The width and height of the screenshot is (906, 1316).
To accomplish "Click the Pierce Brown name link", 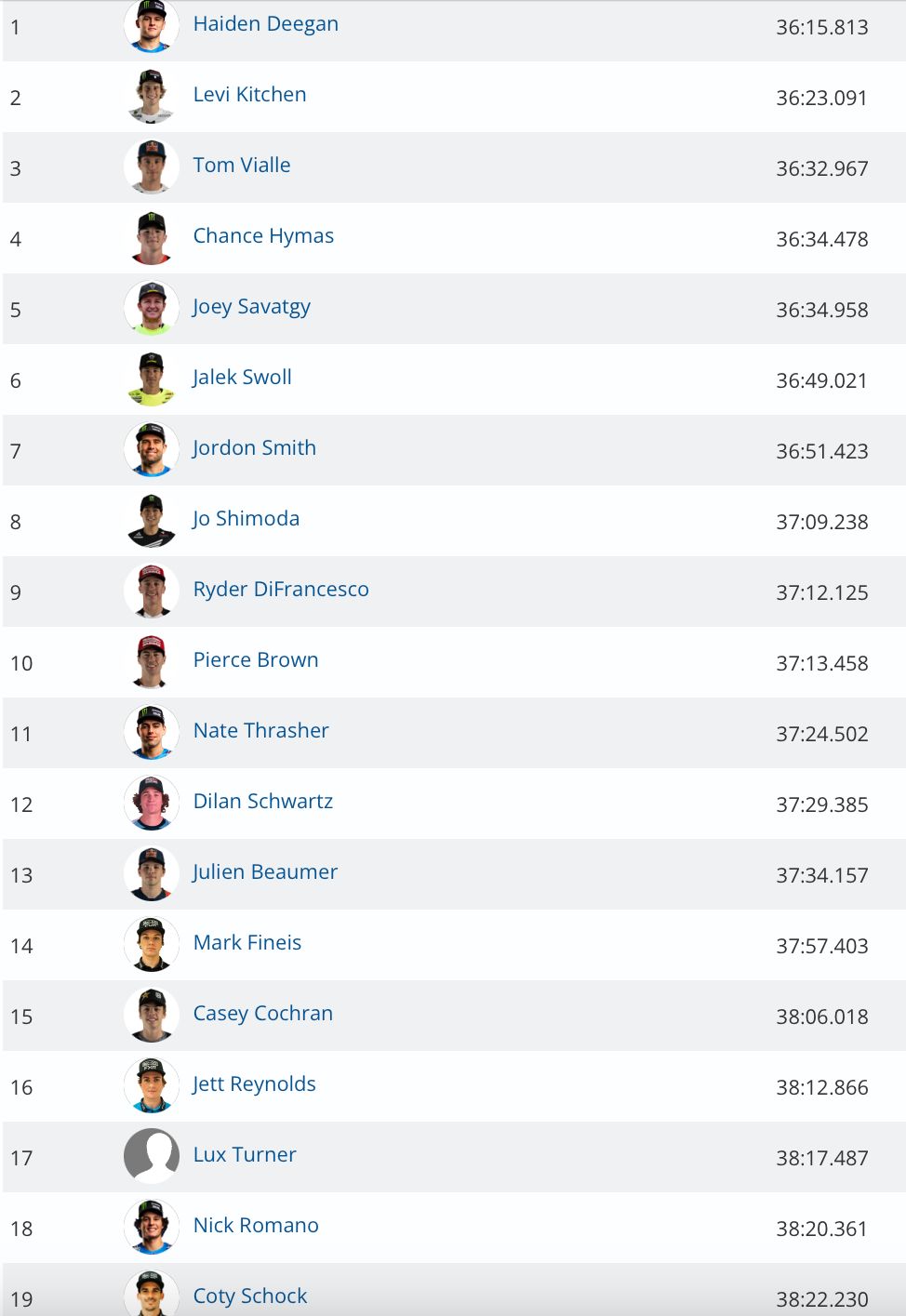I will click(256, 660).
